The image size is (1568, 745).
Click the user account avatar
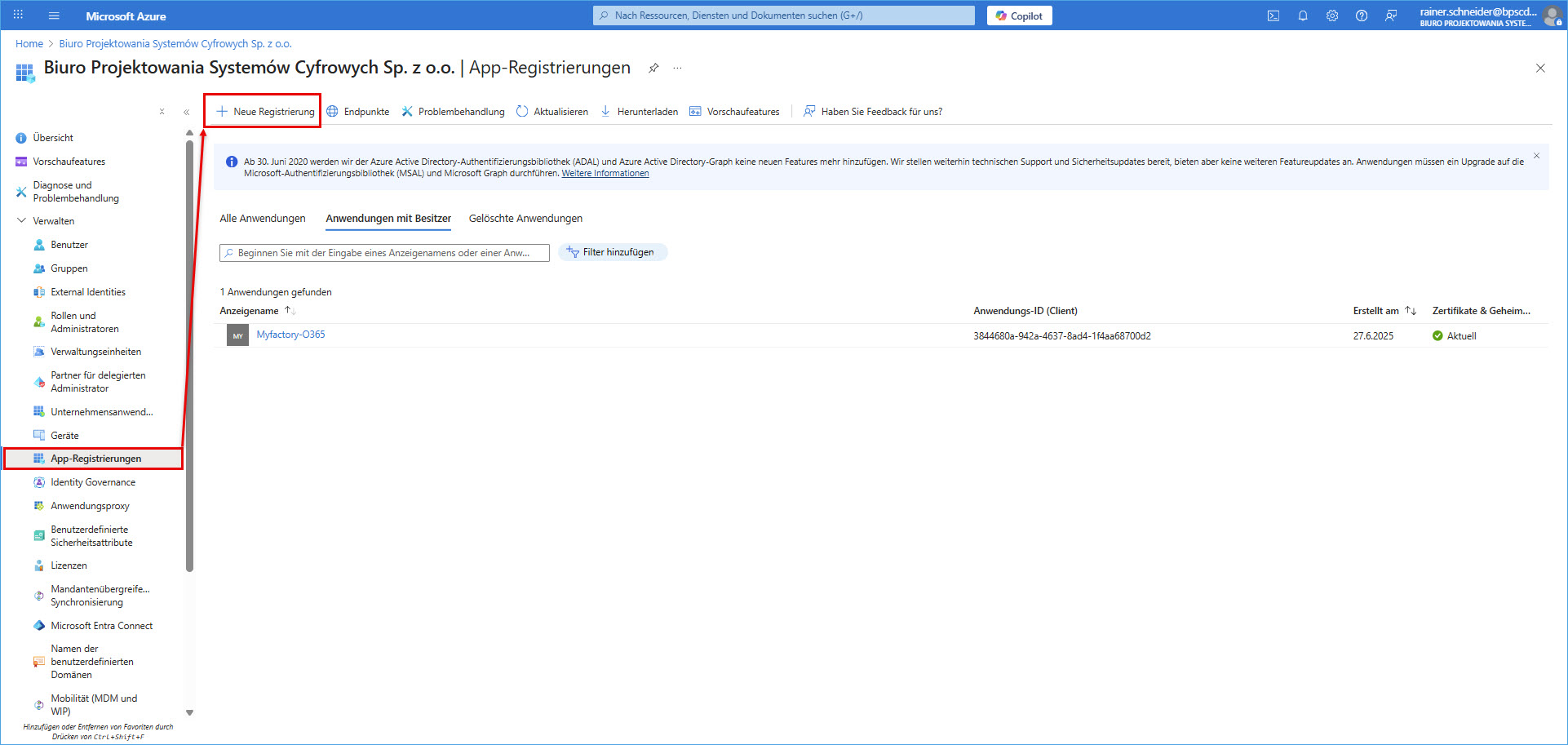pyautogui.click(x=1552, y=16)
